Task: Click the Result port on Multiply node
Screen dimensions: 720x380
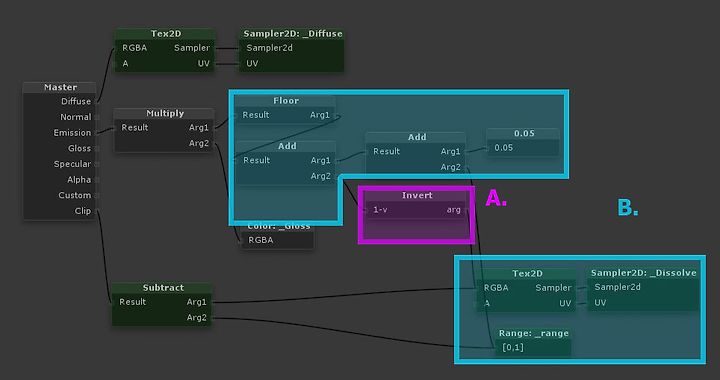Action: (135, 128)
